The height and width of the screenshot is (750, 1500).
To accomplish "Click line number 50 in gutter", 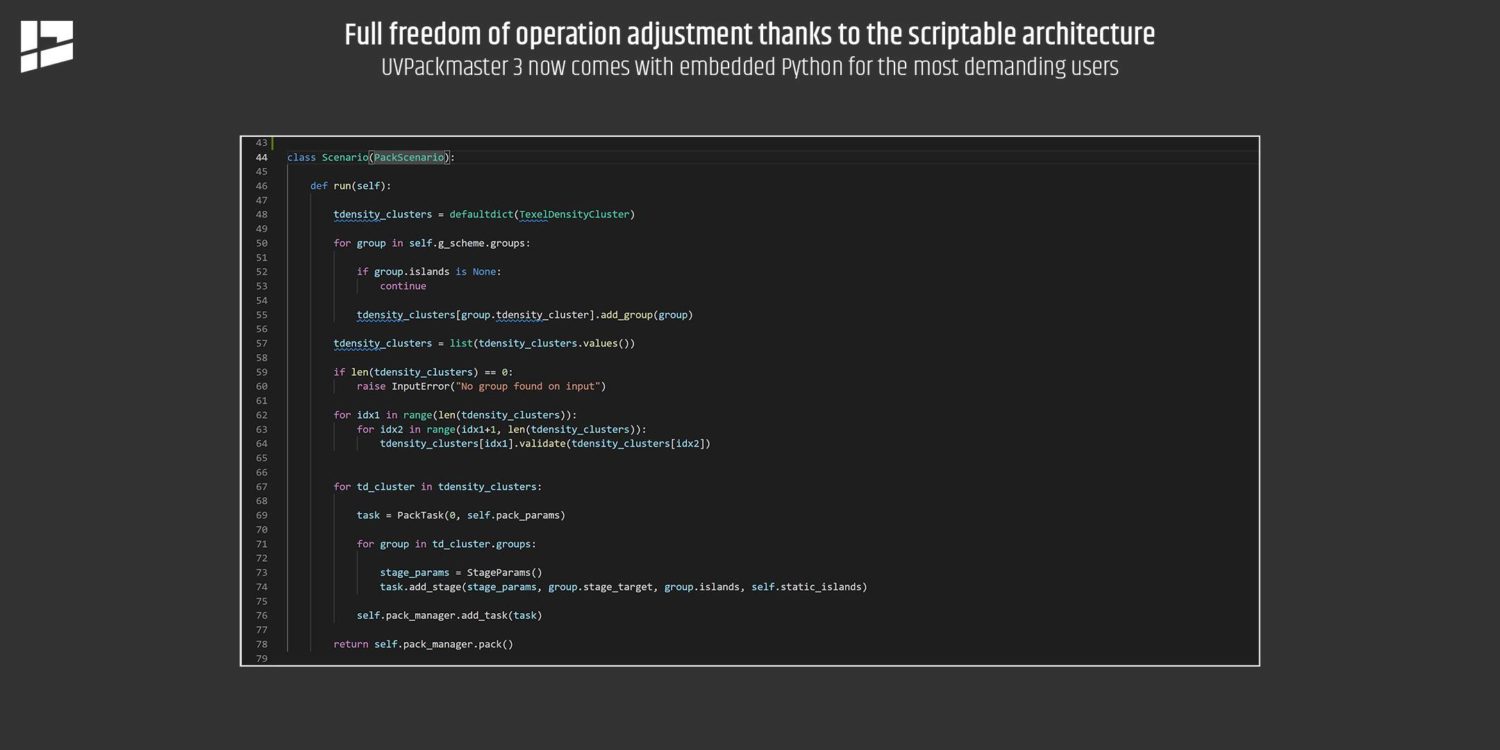I will (x=261, y=243).
